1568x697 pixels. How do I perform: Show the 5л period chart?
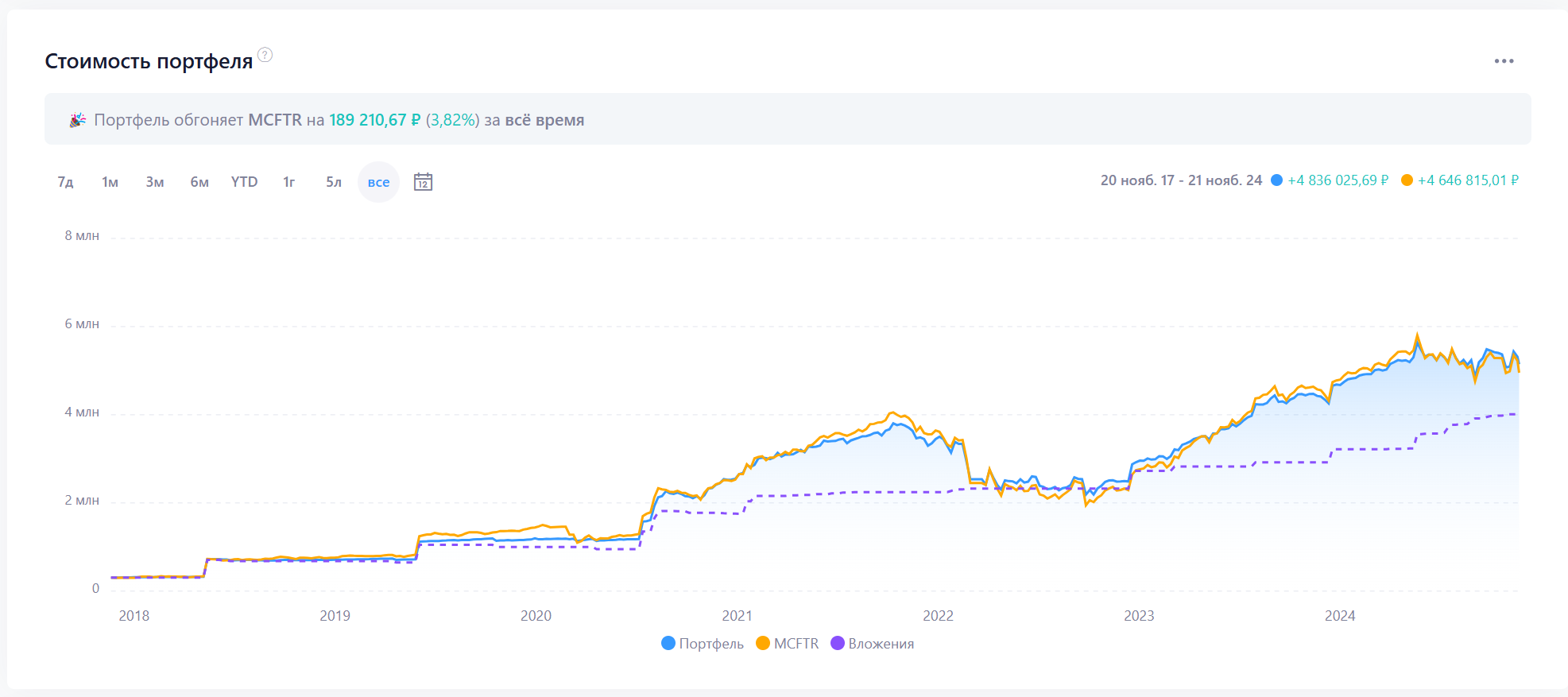click(x=334, y=182)
